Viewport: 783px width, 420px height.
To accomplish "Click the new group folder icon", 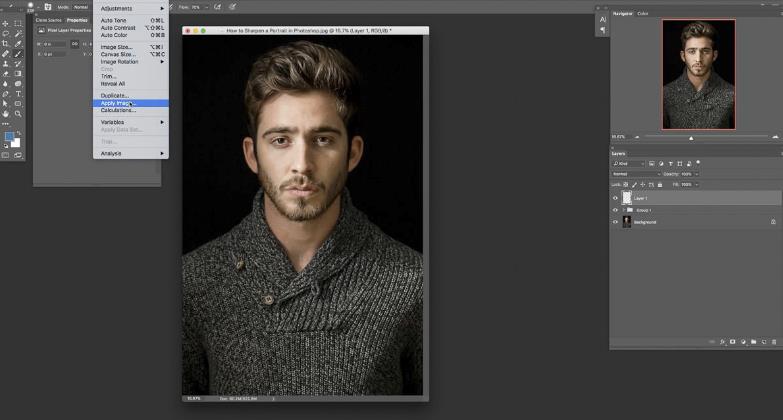I will [751, 341].
